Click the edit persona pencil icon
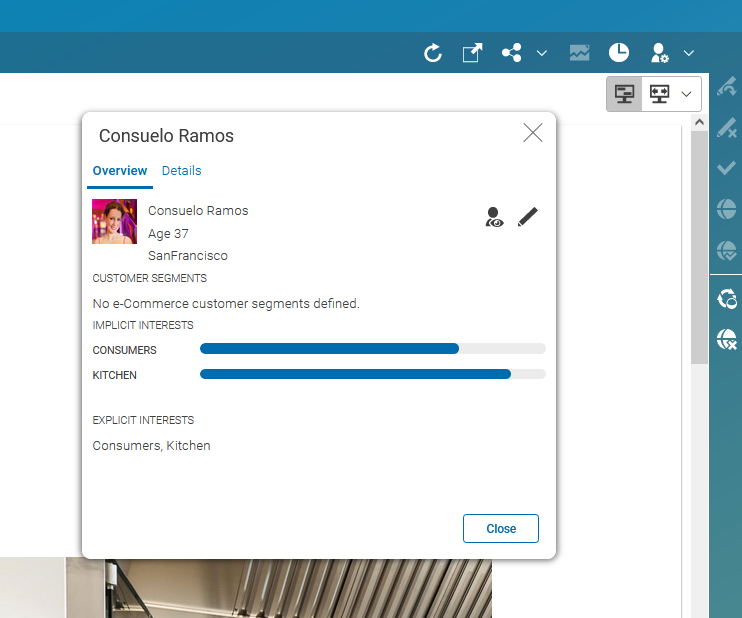Screen dimensions: 742x618 tap(528, 217)
